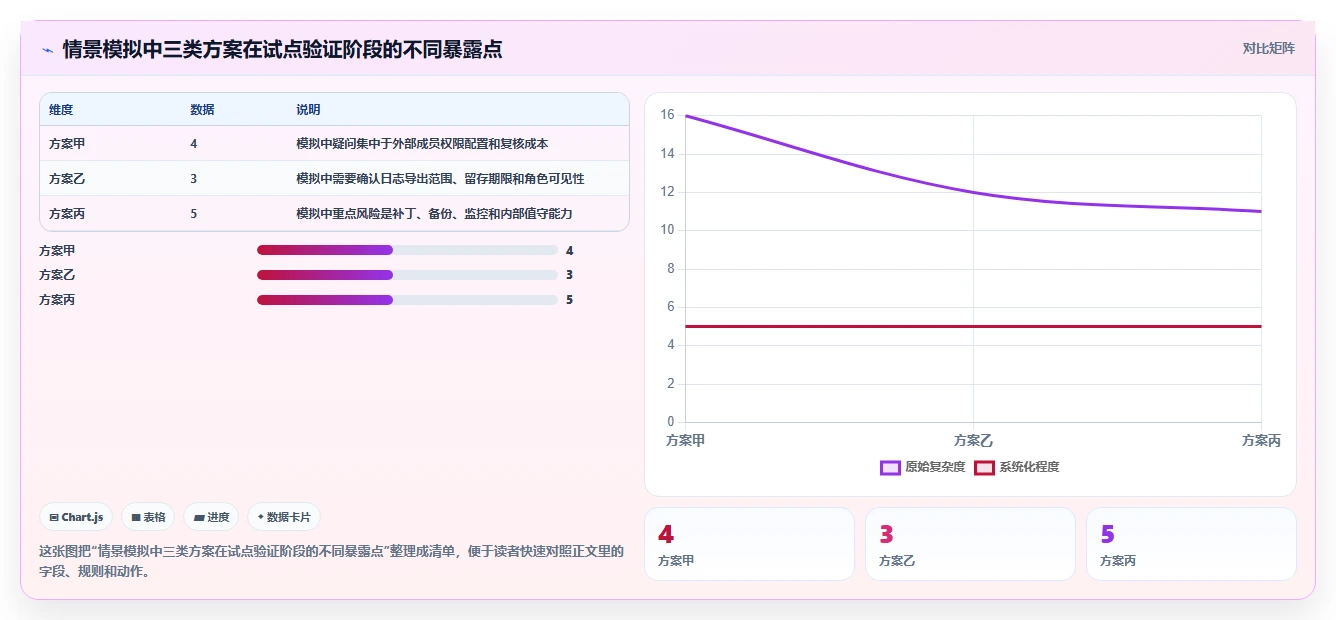Click the 方案乙 progress bar

pos(407,275)
